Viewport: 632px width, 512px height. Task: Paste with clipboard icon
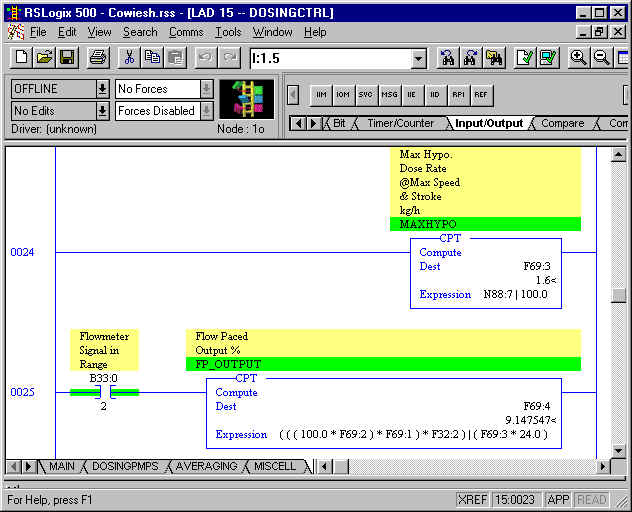click(x=175, y=58)
